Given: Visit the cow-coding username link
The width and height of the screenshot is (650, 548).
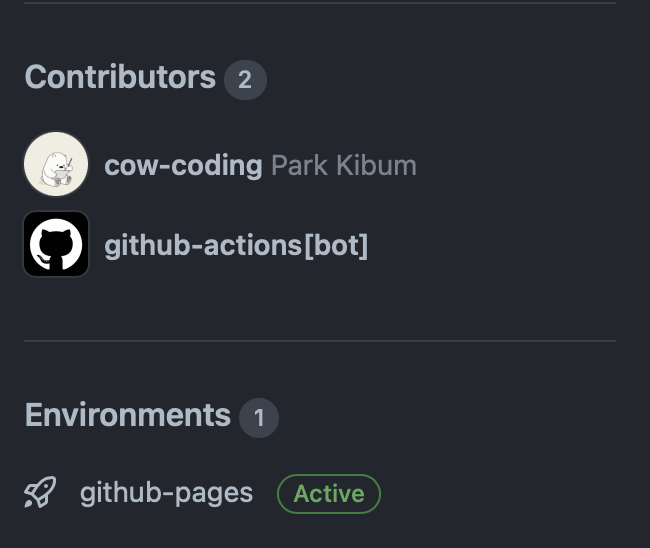Looking at the screenshot, I should point(183,165).
